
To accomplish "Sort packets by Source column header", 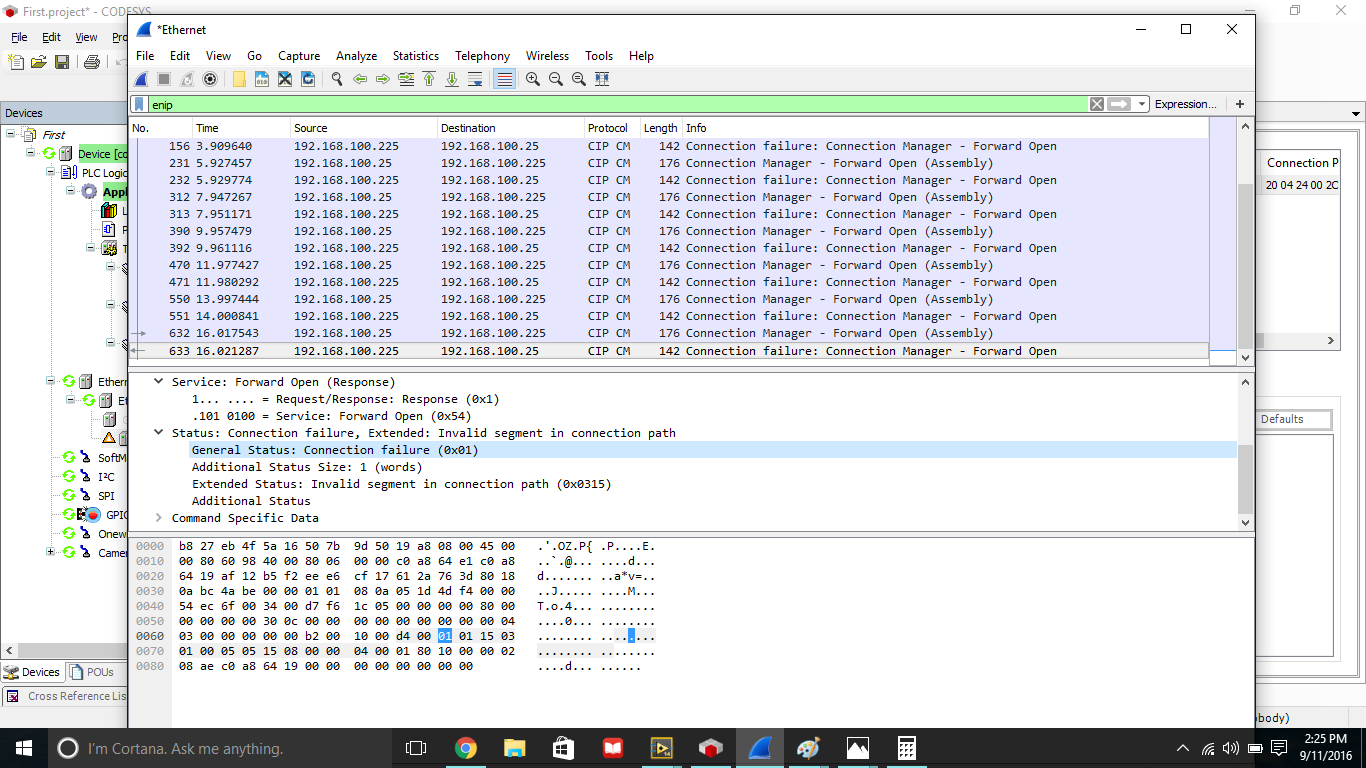I will pyautogui.click(x=364, y=128).
